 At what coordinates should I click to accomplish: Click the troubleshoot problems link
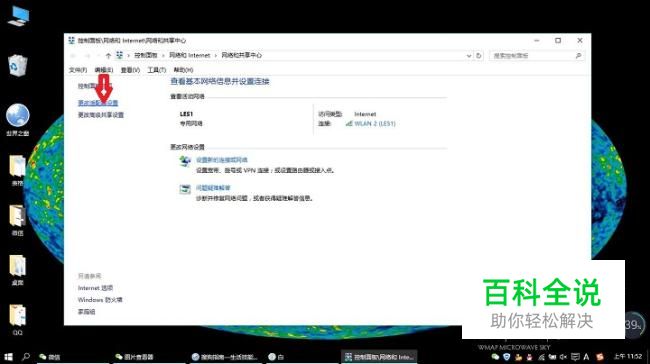213,188
